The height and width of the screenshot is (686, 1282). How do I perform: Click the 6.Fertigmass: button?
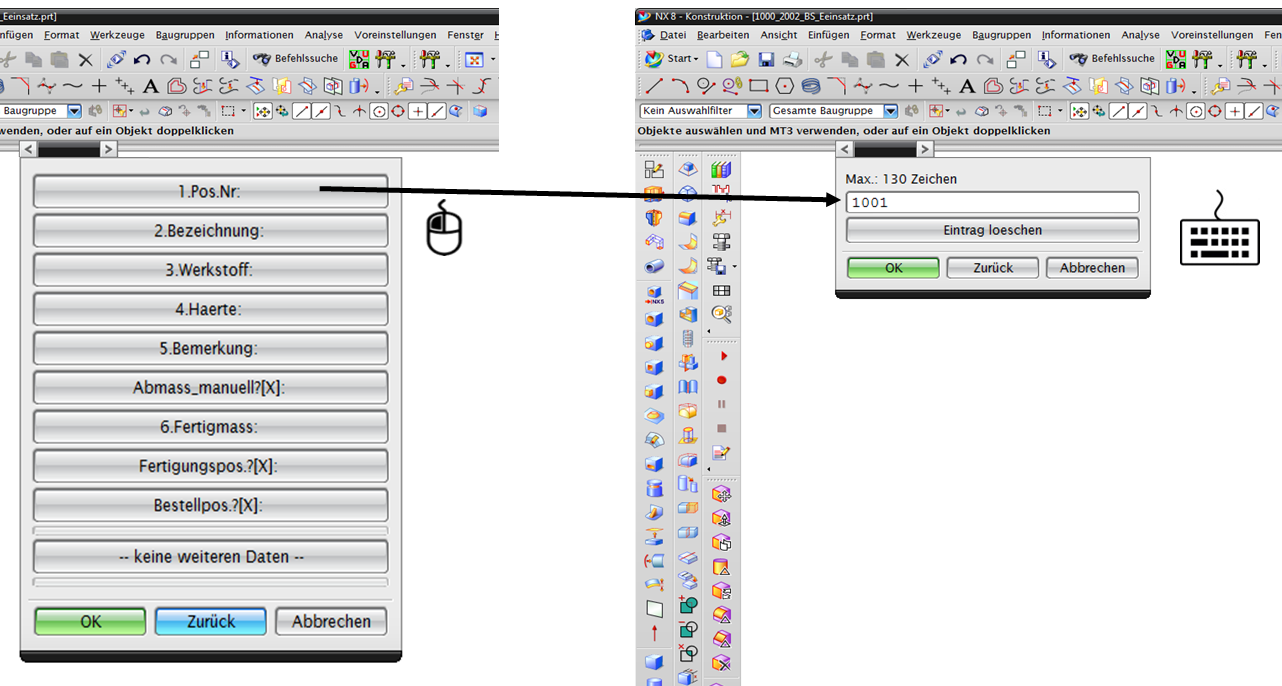click(210, 427)
